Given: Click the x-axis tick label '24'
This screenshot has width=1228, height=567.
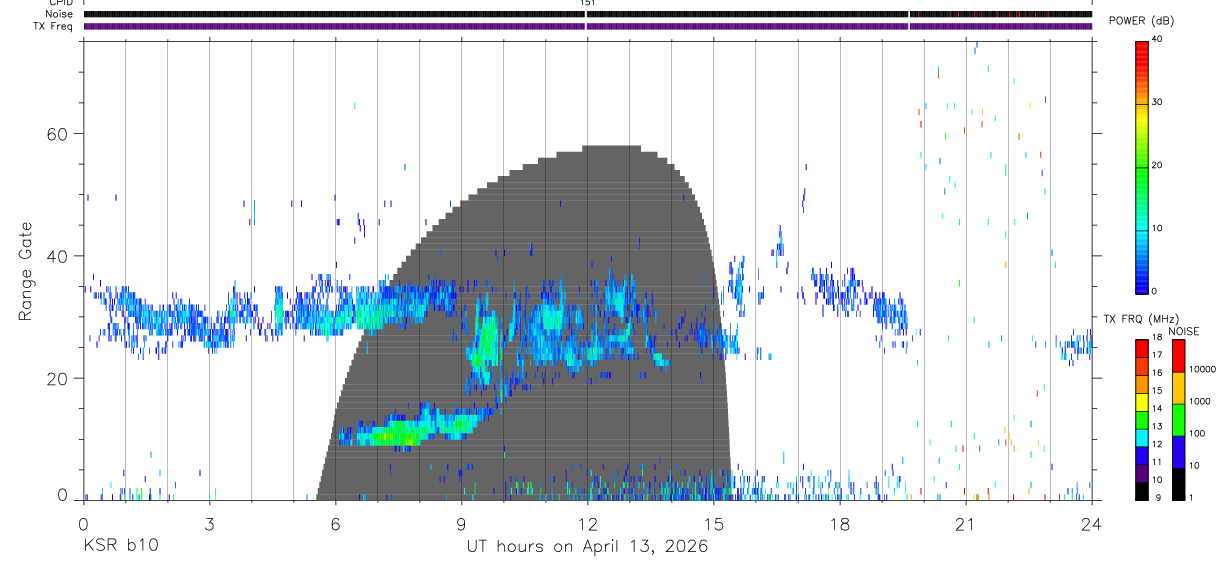Looking at the screenshot, I should pos(1091,523).
